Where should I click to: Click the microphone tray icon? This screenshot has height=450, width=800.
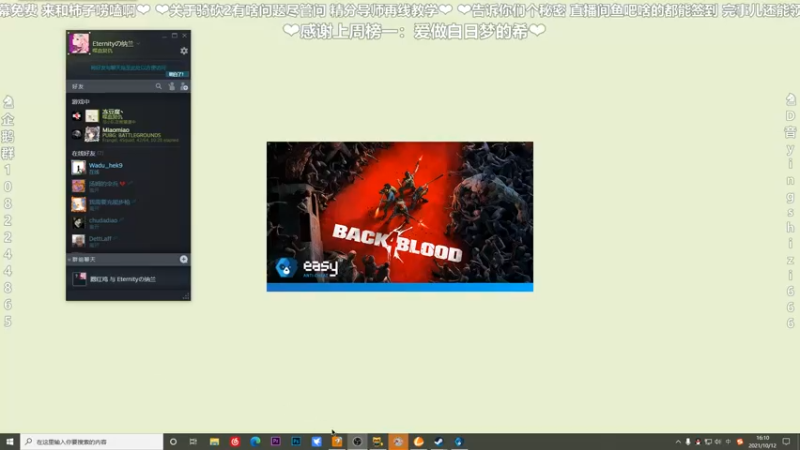pos(688,442)
